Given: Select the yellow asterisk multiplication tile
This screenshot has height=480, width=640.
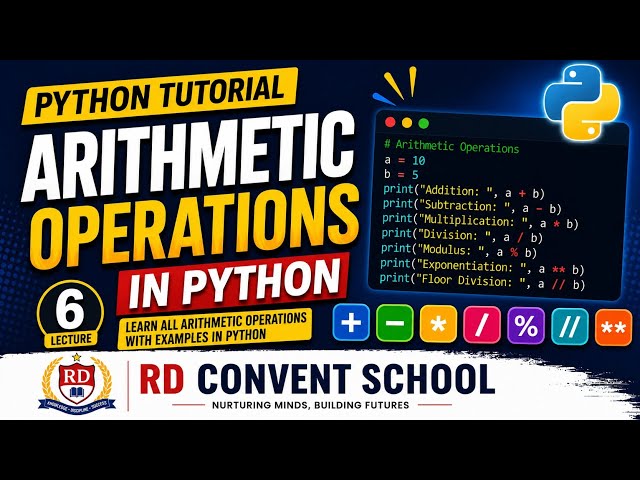Looking at the screenshot, I should coord(438,324).
